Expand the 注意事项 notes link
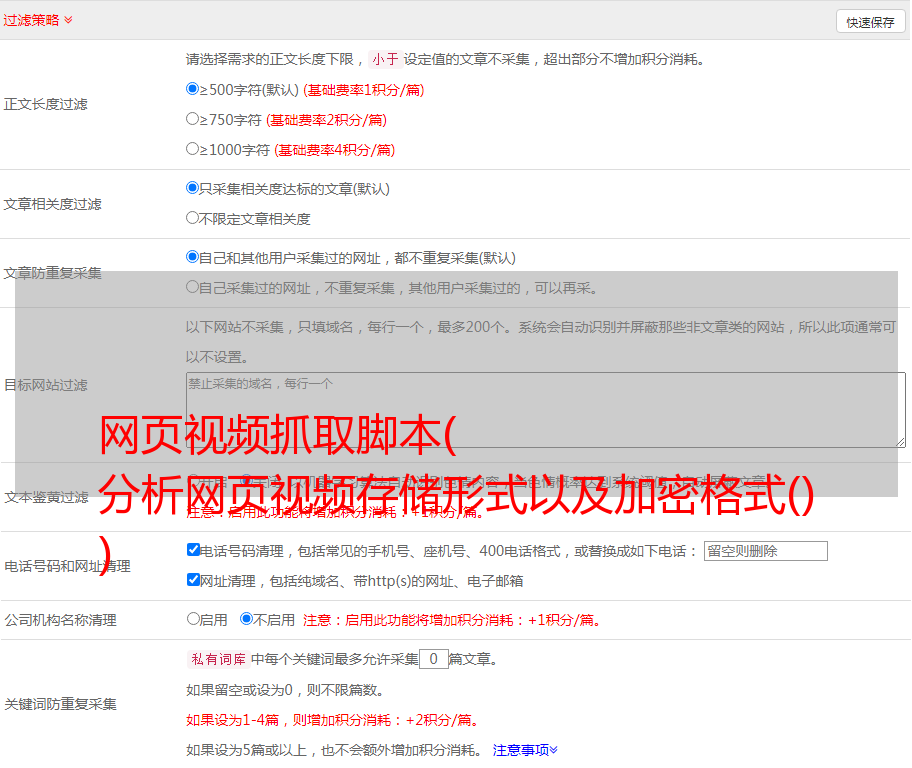Viewport: 912px width, 768px height. pyautogui.click(x=525, y=750)
